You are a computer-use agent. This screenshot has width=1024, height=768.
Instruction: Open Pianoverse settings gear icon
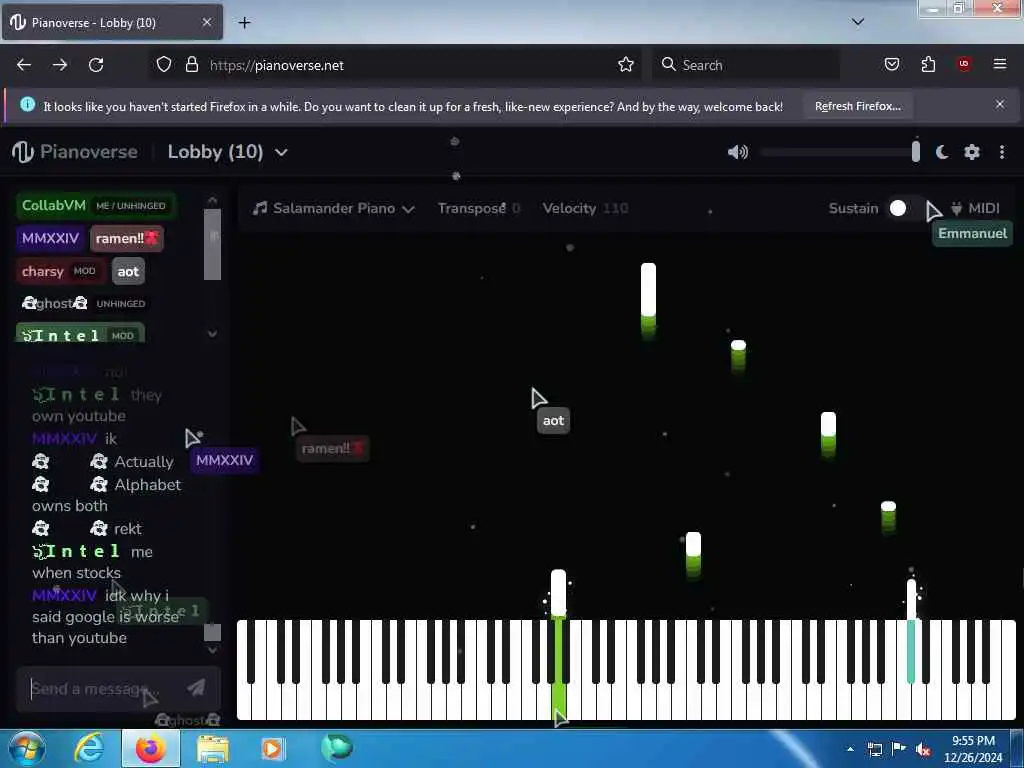972,152
